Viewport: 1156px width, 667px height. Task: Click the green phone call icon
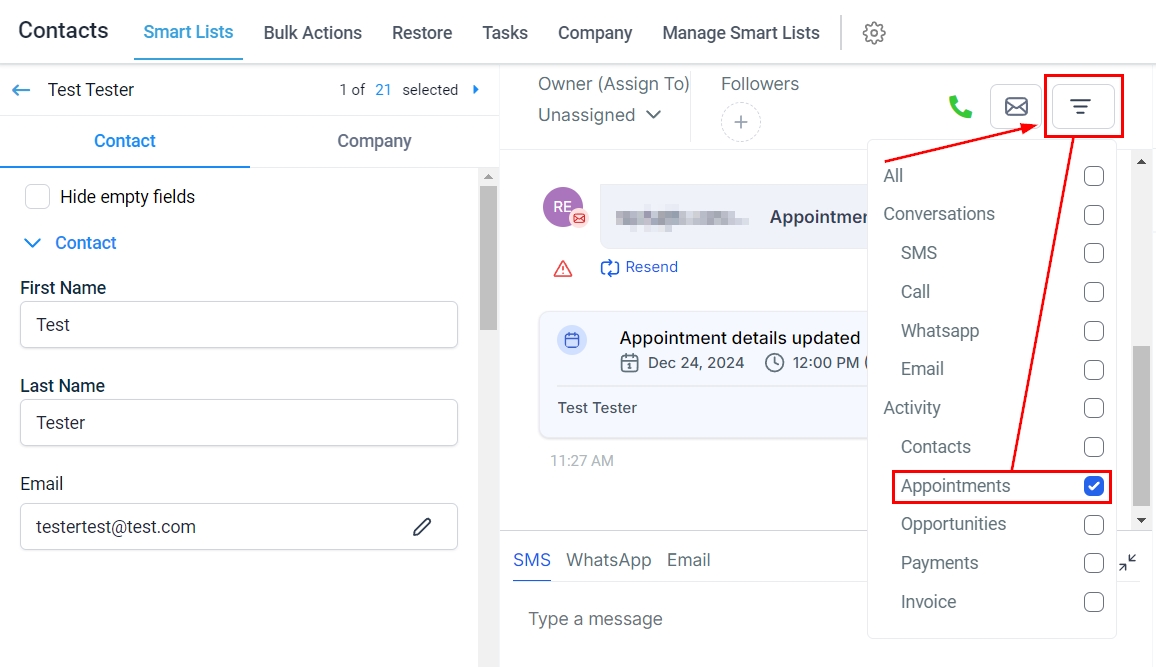960,107
